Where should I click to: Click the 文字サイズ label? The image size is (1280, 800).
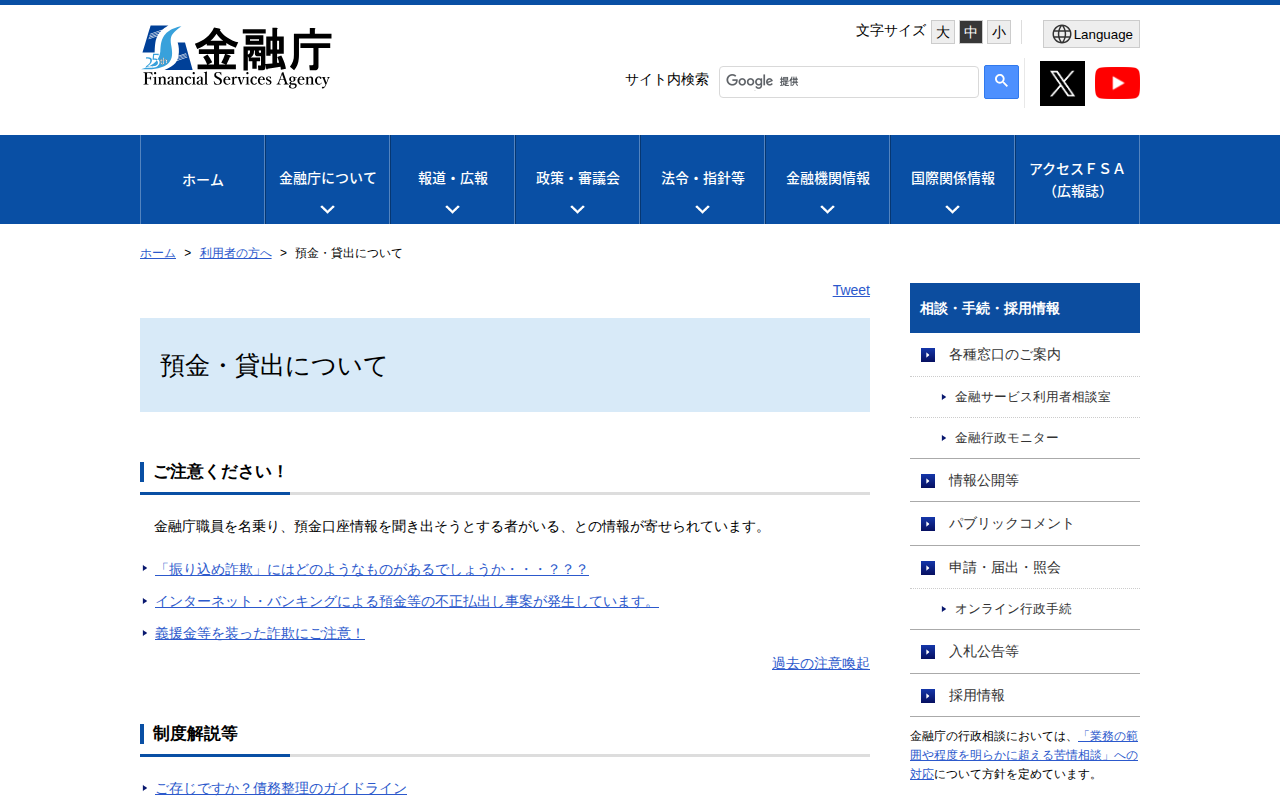click(x=891, y=31)
